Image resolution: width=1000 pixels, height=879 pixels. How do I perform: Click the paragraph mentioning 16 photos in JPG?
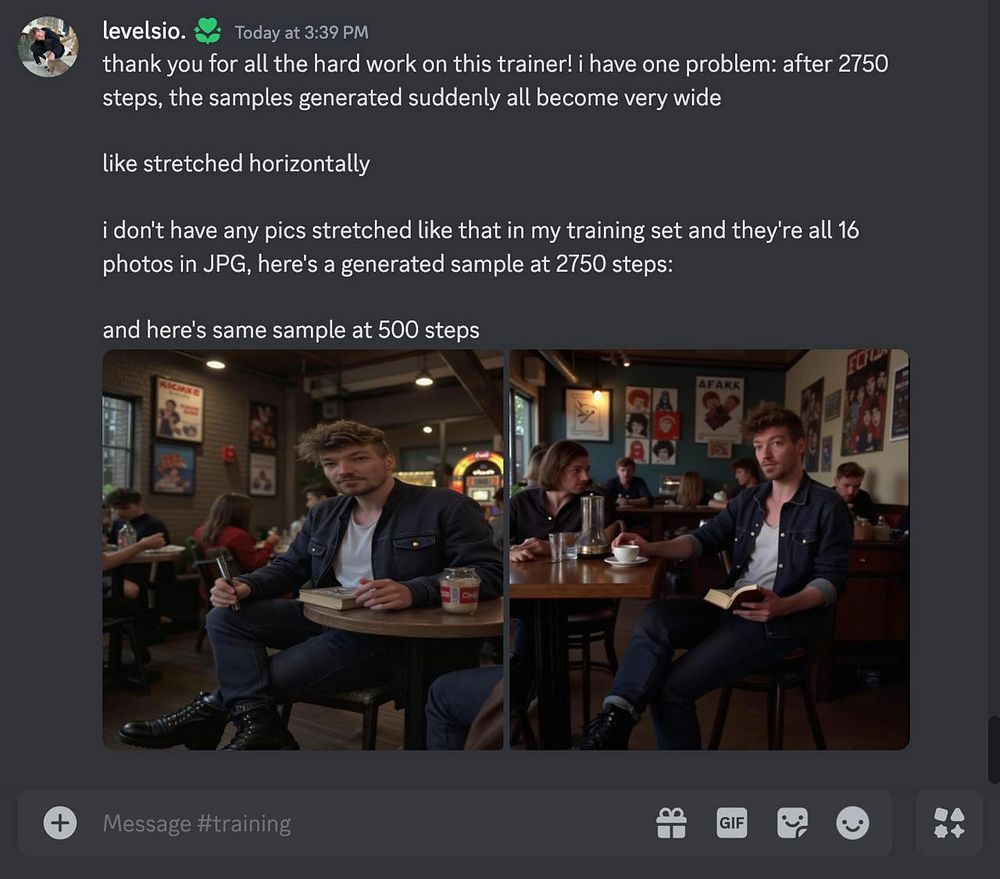(480, 247)
